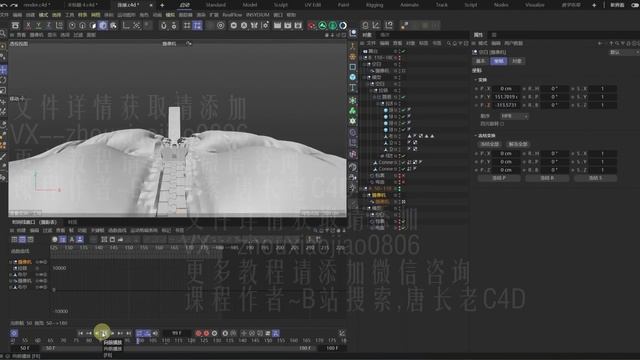Toggle the sound speaker icon in playback bar
Image resolution: width=640 pixels, height=360 pixels.
pos(155,333)
